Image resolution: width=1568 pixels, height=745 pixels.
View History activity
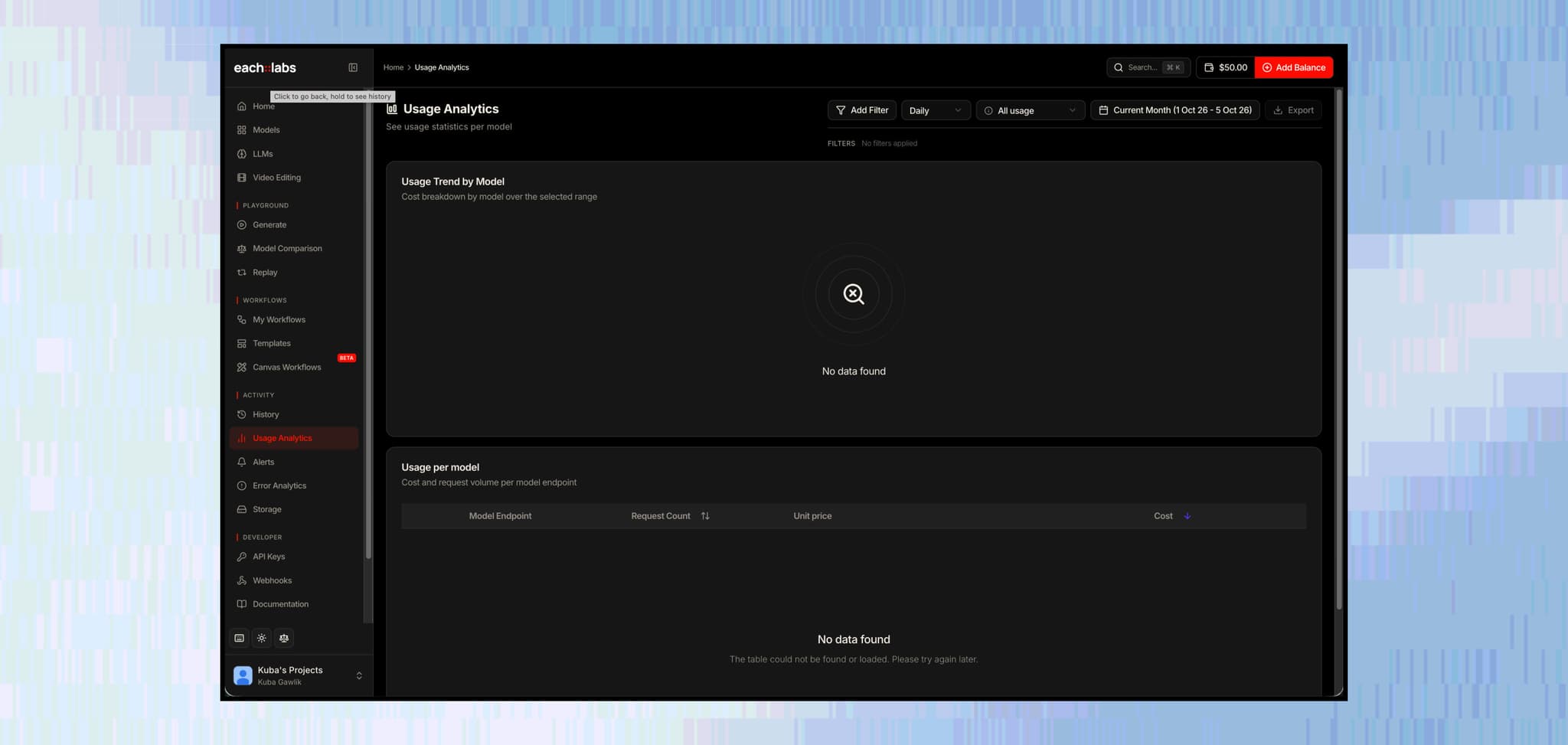point(294,415)
